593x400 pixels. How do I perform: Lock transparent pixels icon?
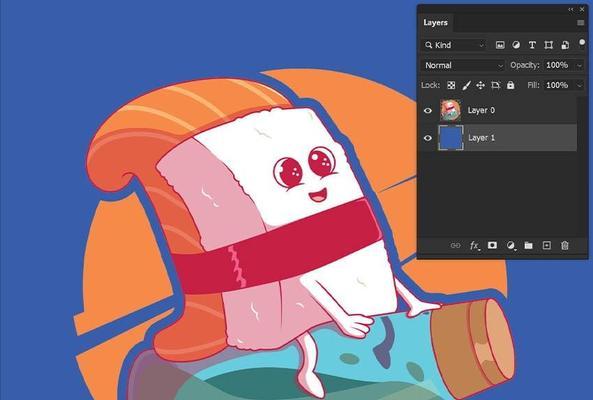451,85
